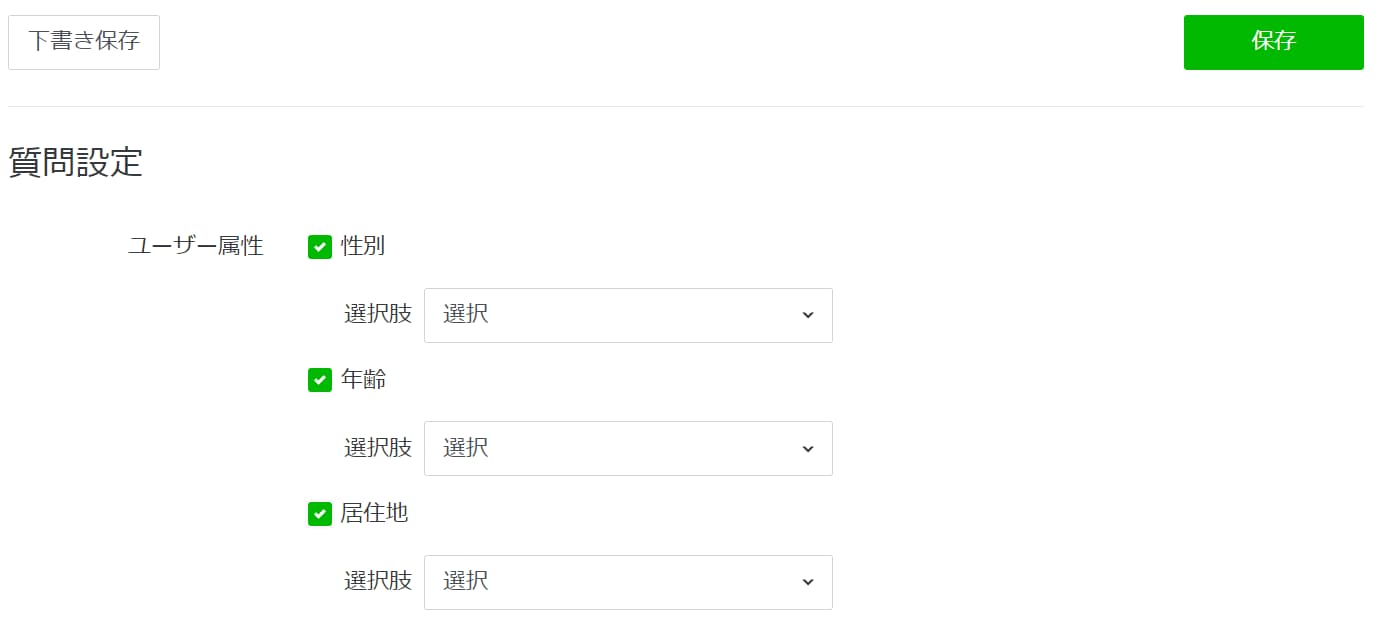
Task: Open the 選択肢 dropdown under 年齢
Action: (628, 448)
